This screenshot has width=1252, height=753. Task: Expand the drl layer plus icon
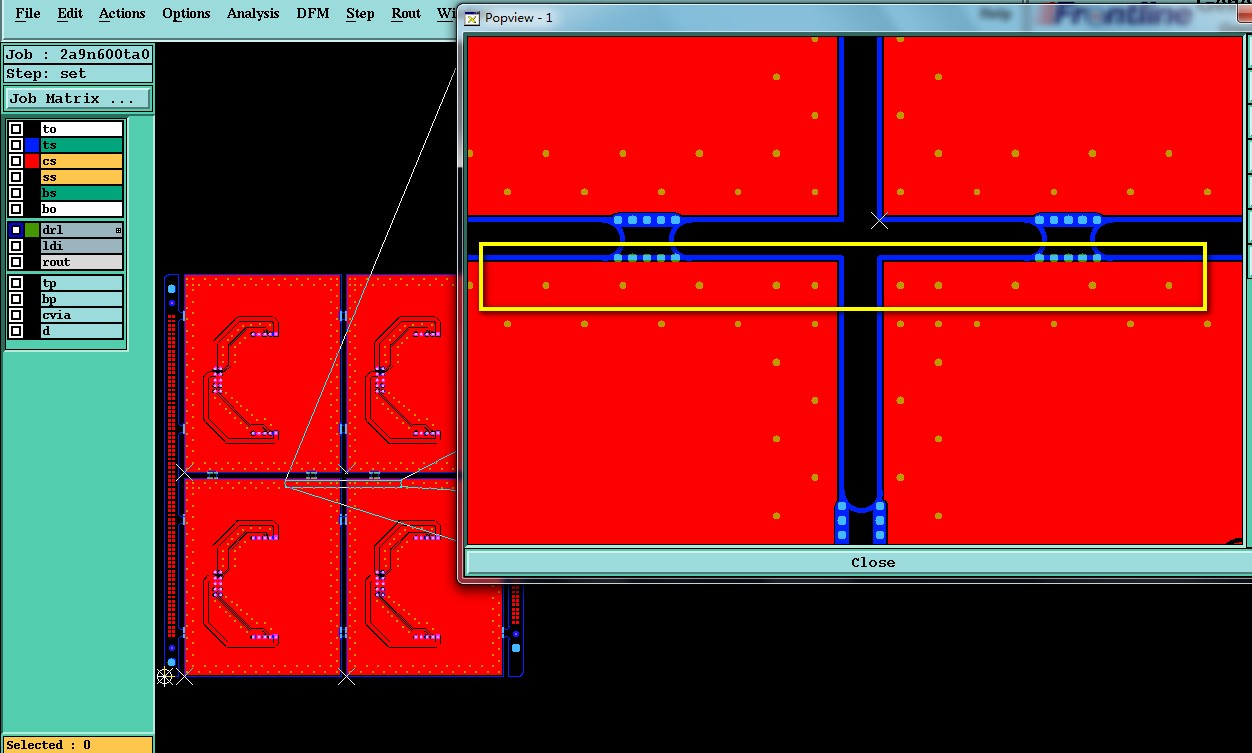(118, 231)
